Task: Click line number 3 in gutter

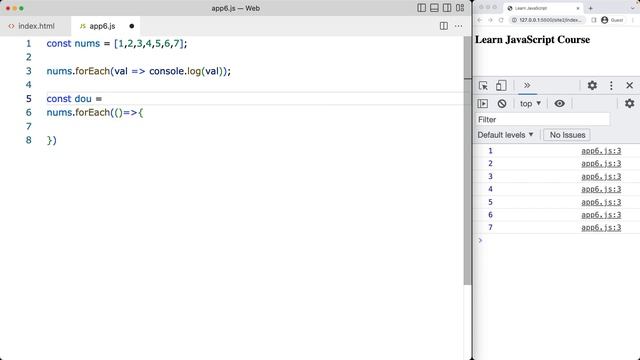Action: [x=29, y=71]
